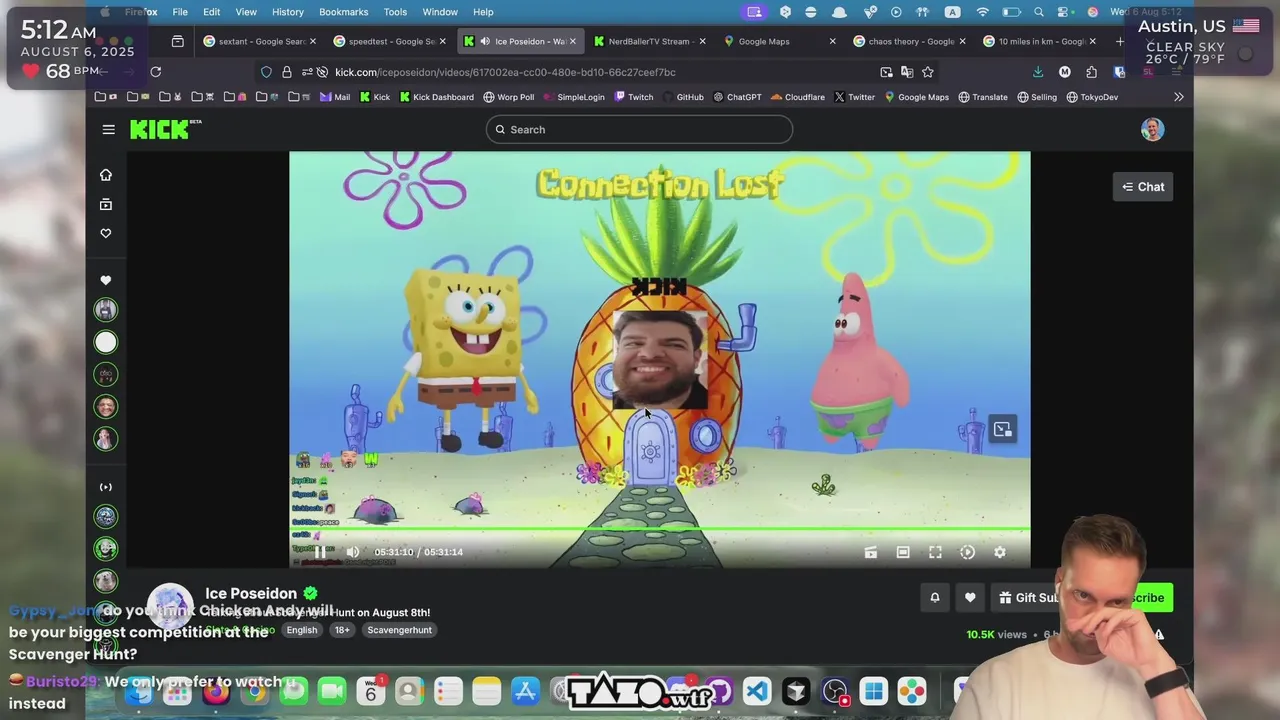Screen dimensions: 1280x720
Task: Open SimpleLogin bookmark
Action: [573, 97]
